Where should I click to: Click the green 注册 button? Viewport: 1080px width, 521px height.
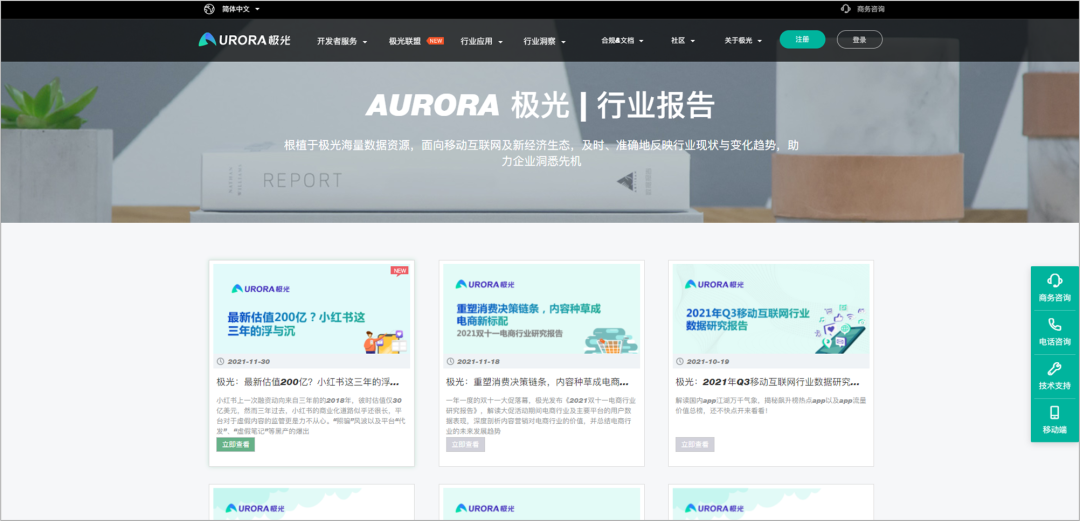(x=802, y=40)
